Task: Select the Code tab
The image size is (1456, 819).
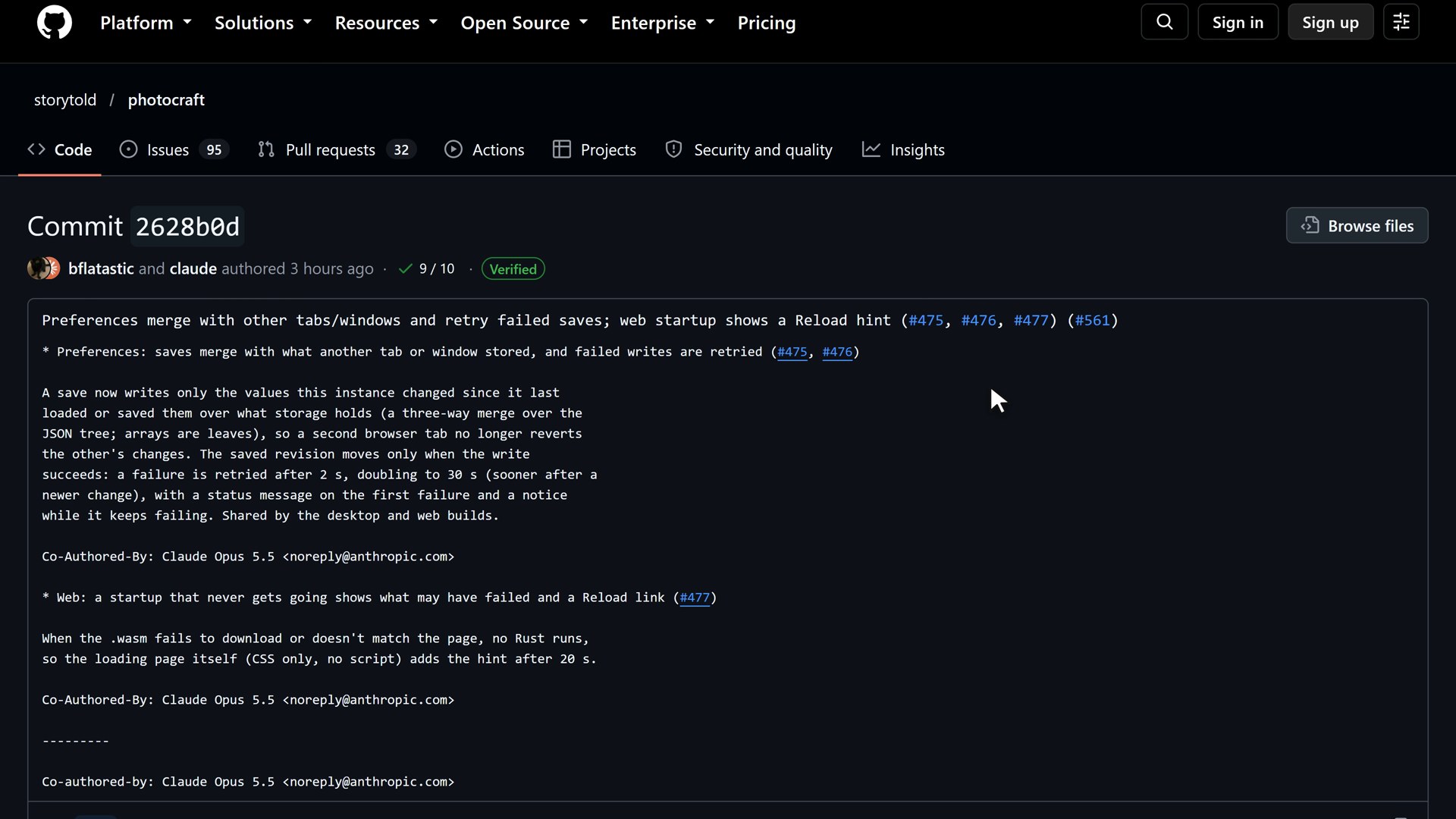Action: pos(60,149)
